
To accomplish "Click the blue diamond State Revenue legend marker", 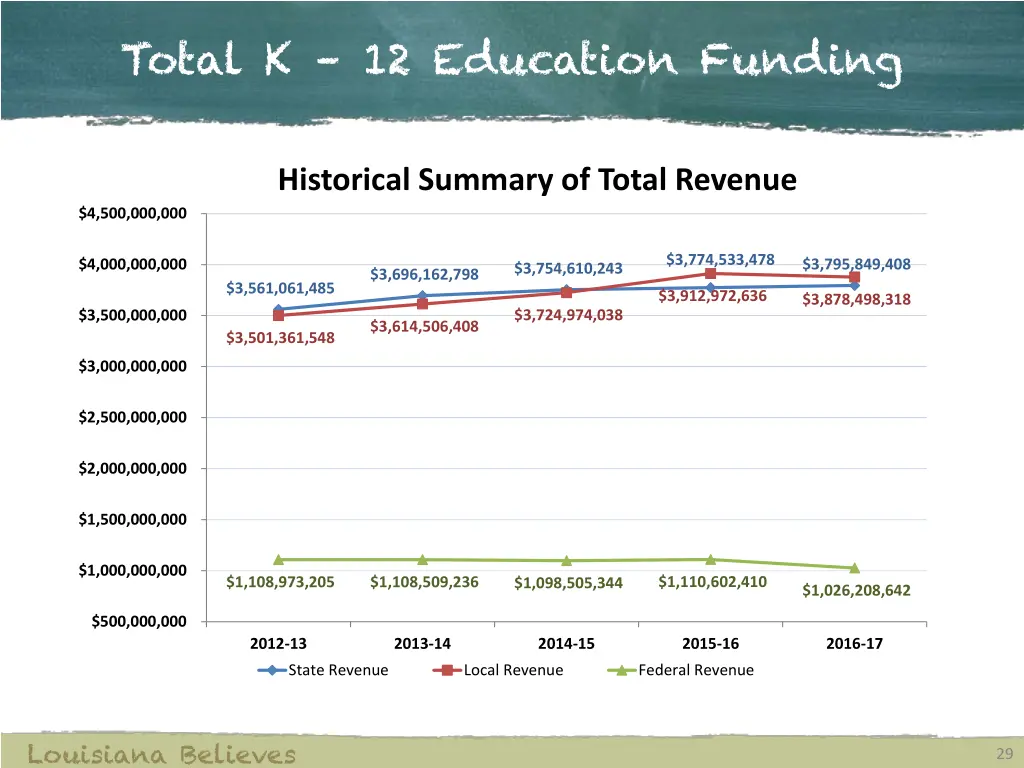I will coord(273,670).
